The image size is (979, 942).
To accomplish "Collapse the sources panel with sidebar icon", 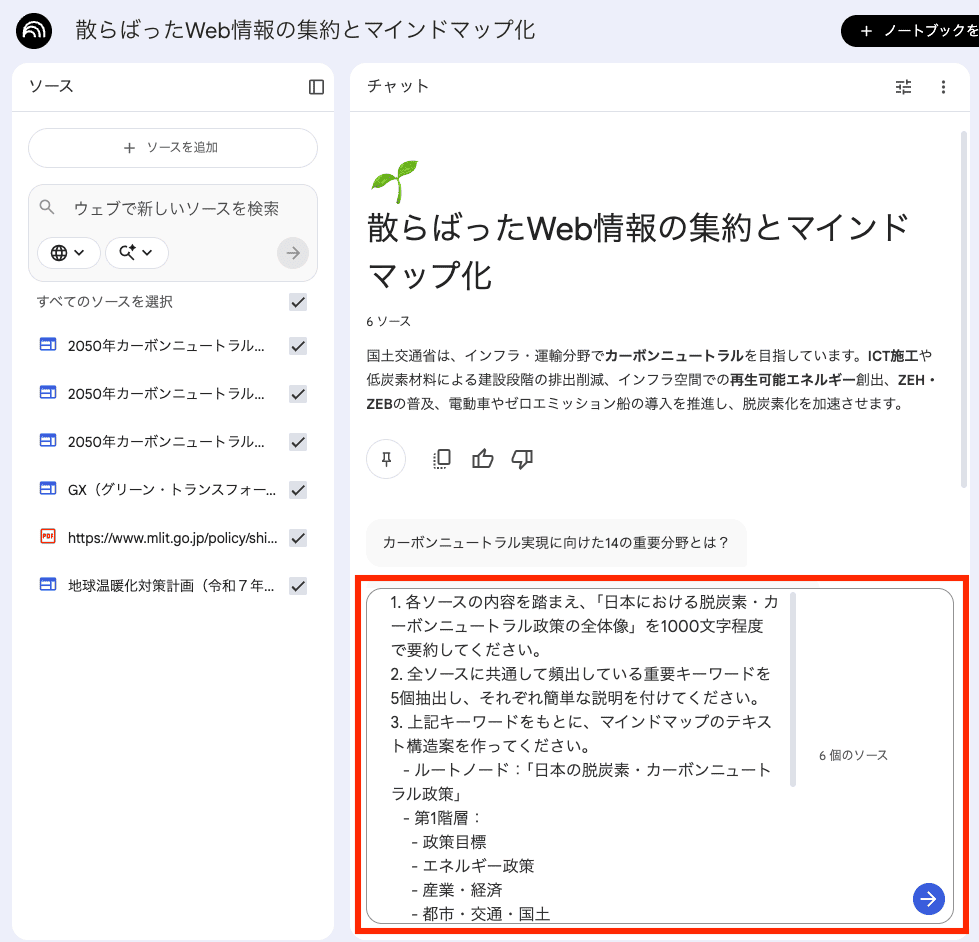I will (x=316, y=87).
